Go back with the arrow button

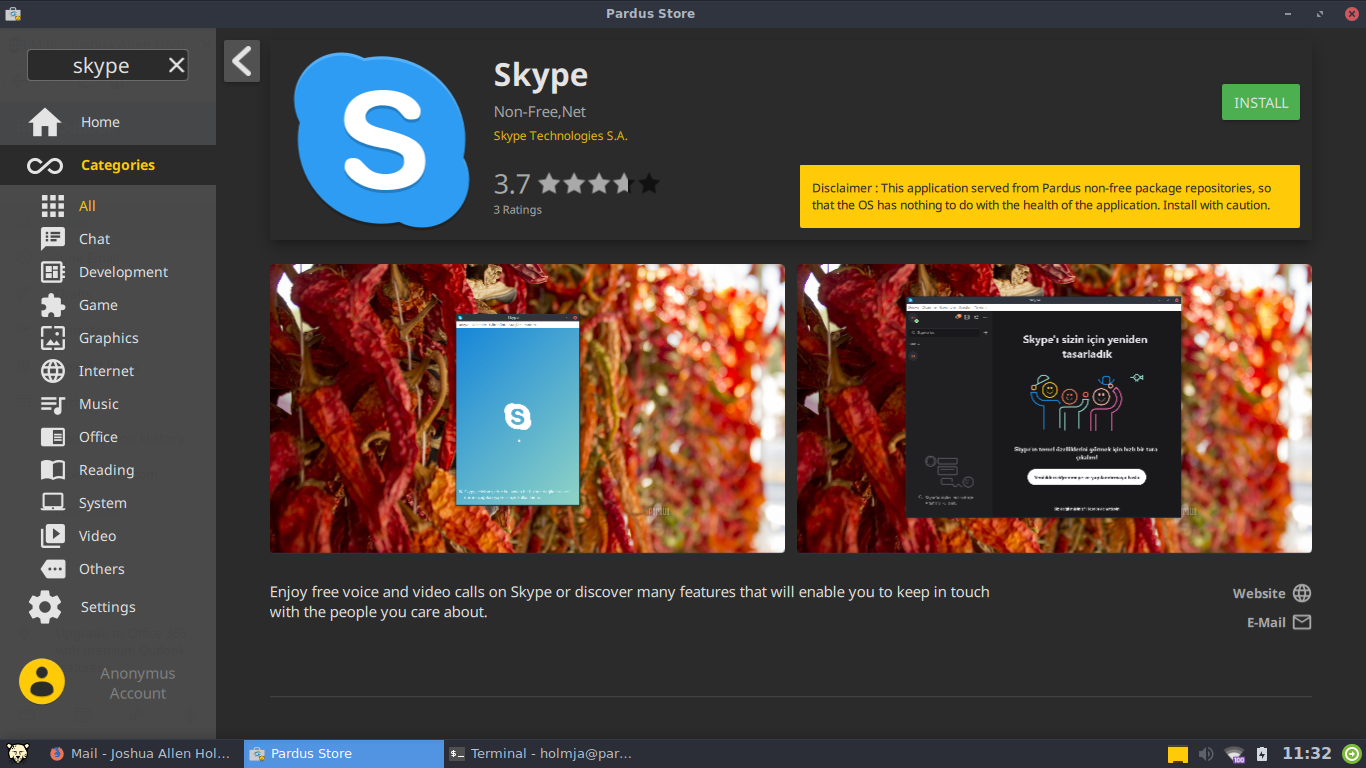click(242, 61)
